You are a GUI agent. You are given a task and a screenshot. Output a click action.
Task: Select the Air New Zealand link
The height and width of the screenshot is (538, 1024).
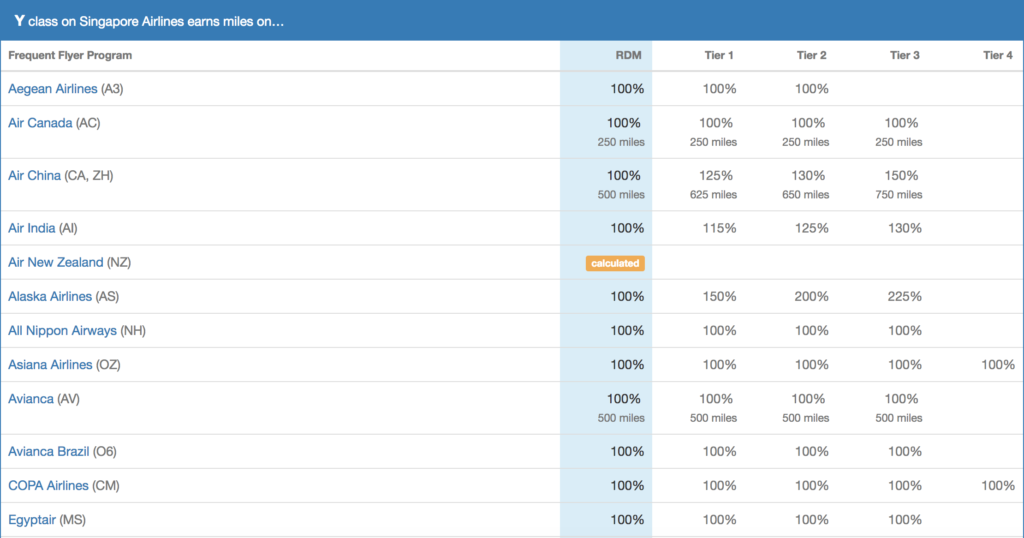point(55,262)
